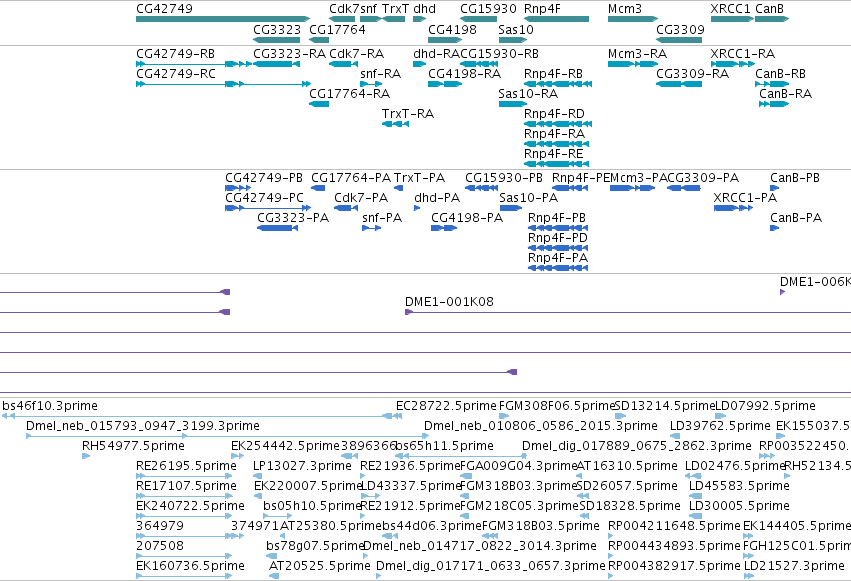The image size is (851, 581).
Task: Click EST RH54977.5prime
Action: [86, 456]
